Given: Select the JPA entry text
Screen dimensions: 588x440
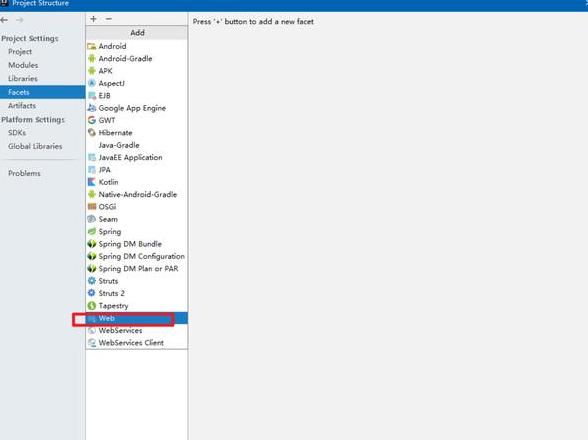Looking at the screenshot, I should 105,170.
